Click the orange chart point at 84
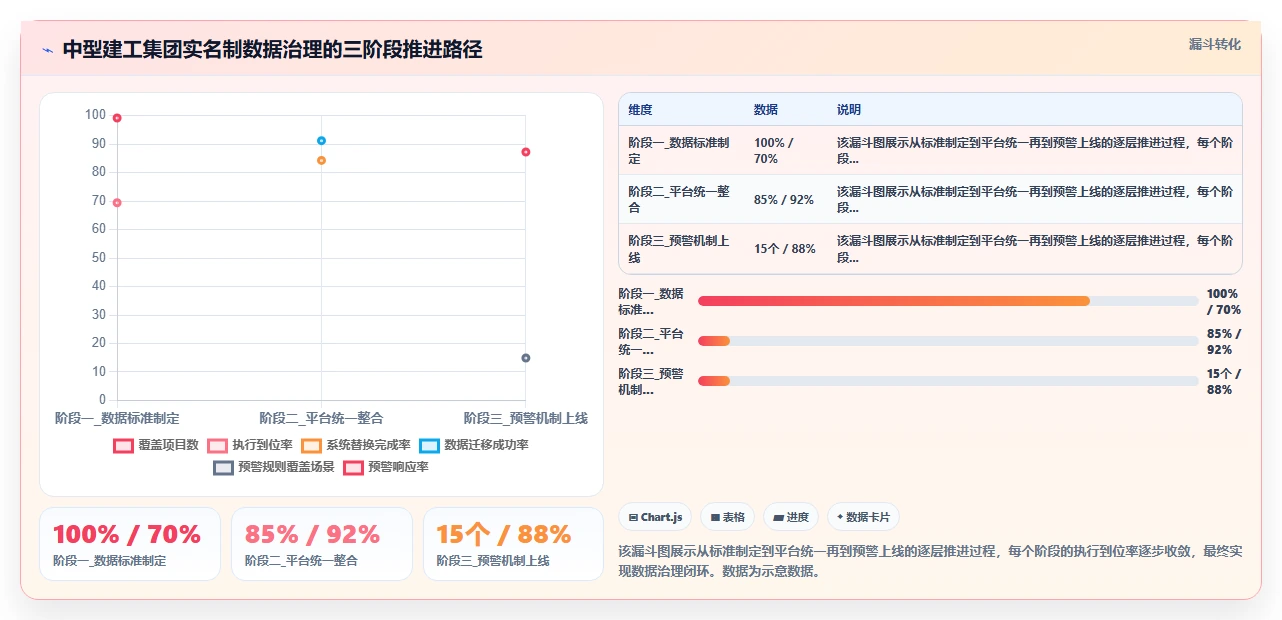1282x620 pixels. 321,160
